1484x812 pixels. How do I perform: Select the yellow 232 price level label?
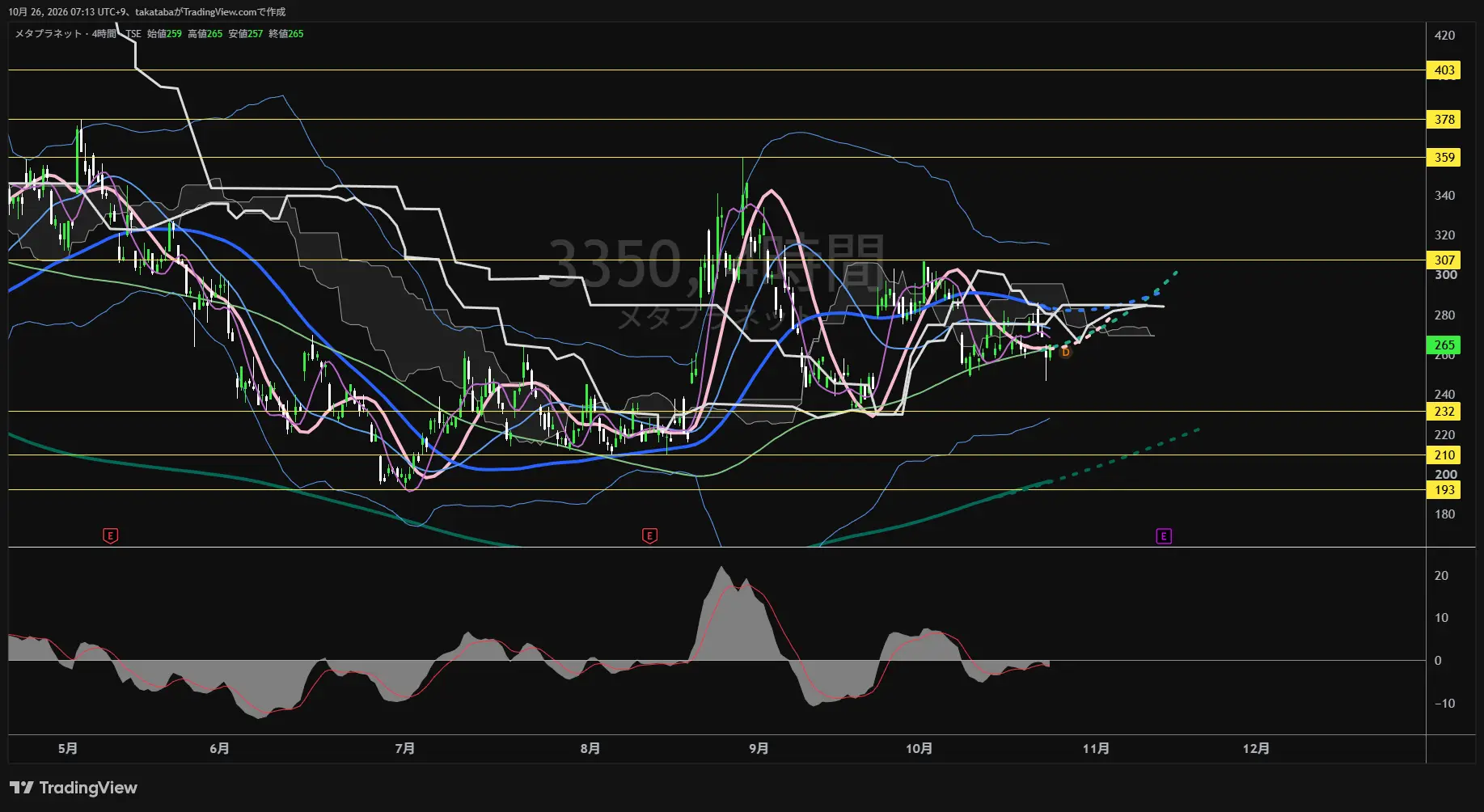[1444, 412]
